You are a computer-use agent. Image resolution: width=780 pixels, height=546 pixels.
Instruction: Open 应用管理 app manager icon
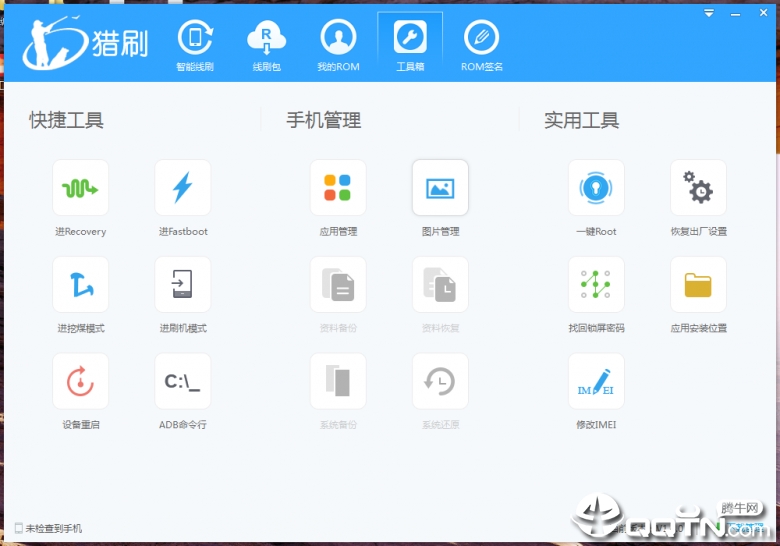[x=338, y=188]
